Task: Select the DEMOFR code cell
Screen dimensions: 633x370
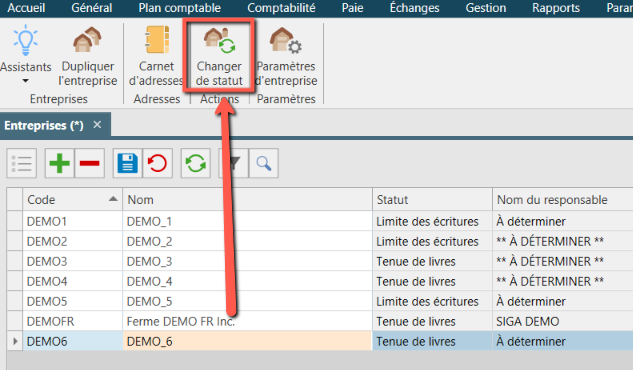Action: pyautogui.click(x=73, y=321)
